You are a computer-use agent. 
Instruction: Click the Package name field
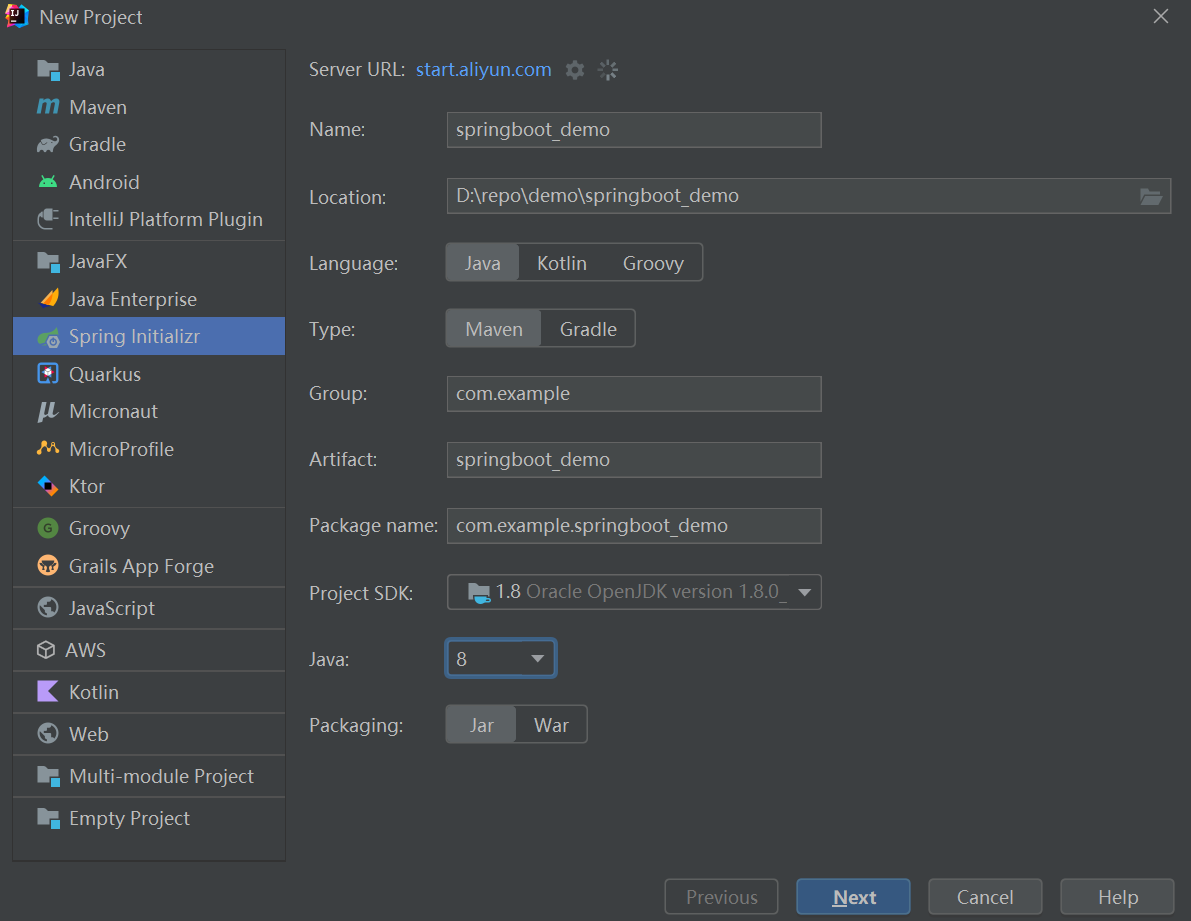(634, 526)
